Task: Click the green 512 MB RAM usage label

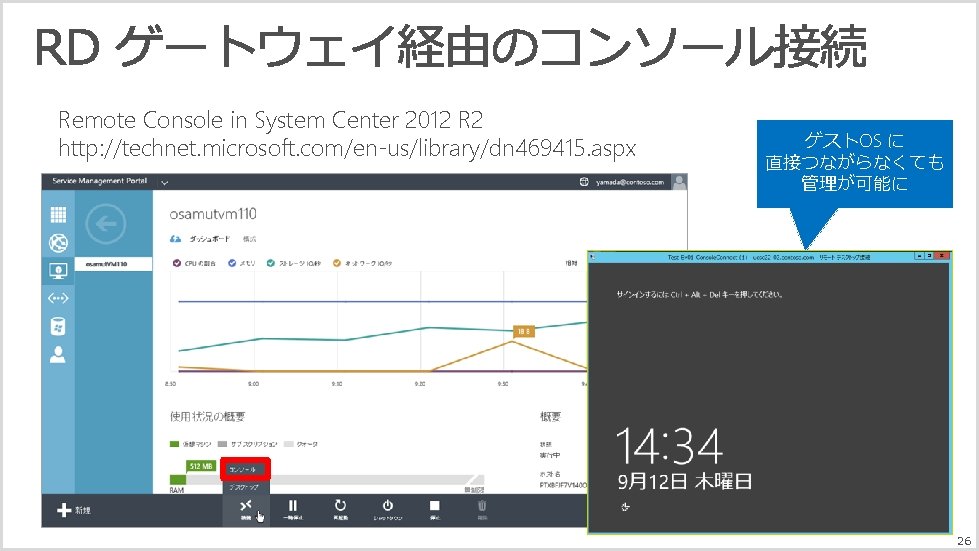Action: tap(200, 466)
